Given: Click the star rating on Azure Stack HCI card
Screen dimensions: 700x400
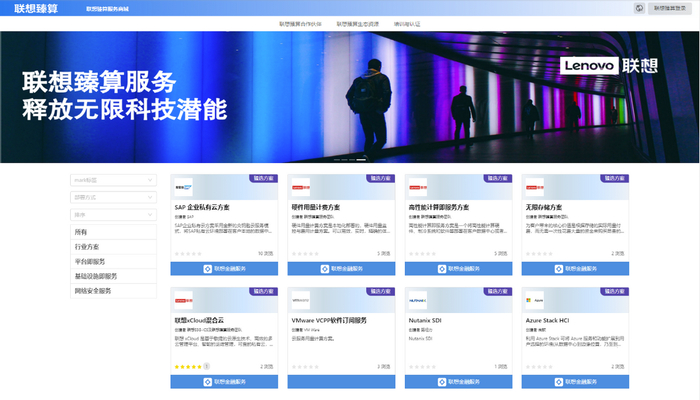Looking at the screenshot, I should pos(539,367).
